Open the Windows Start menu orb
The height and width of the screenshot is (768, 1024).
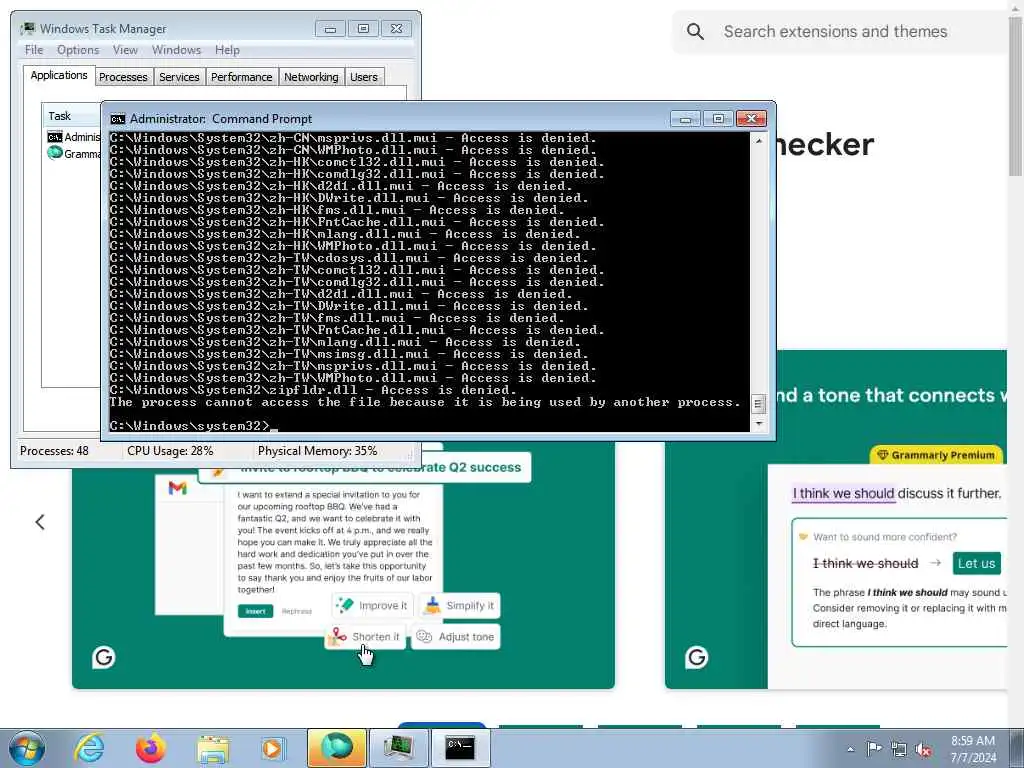(x=27, y=748)
